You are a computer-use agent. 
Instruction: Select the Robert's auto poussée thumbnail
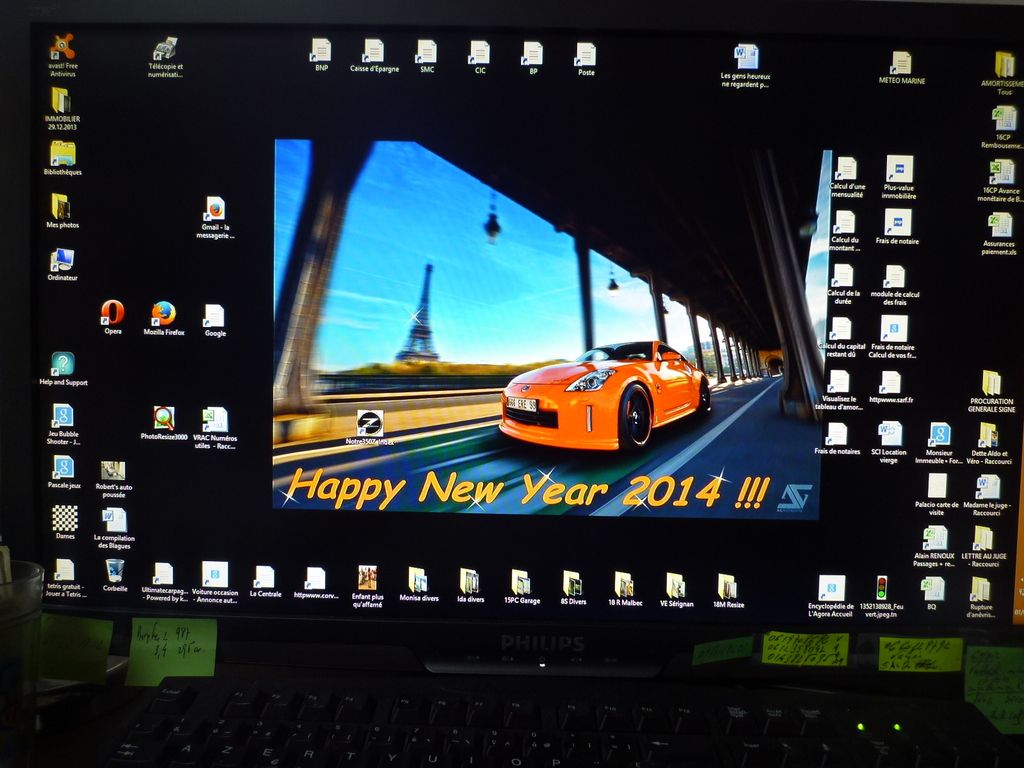113,470
